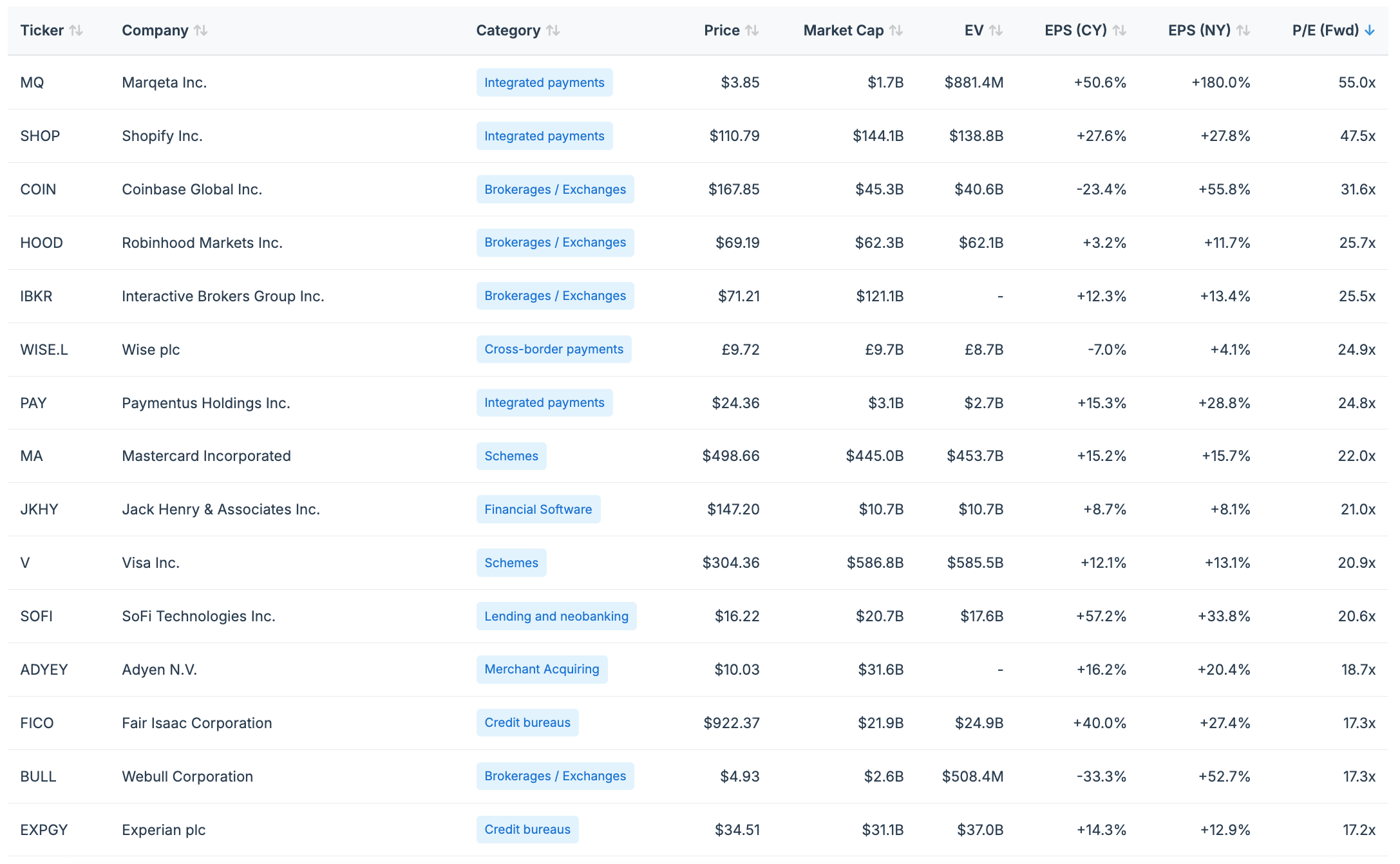The height and width of the screenshot is (864, 1400).
Task: Click Marqeta's Integrated payments category tag
Action: (x=544, y=82)
